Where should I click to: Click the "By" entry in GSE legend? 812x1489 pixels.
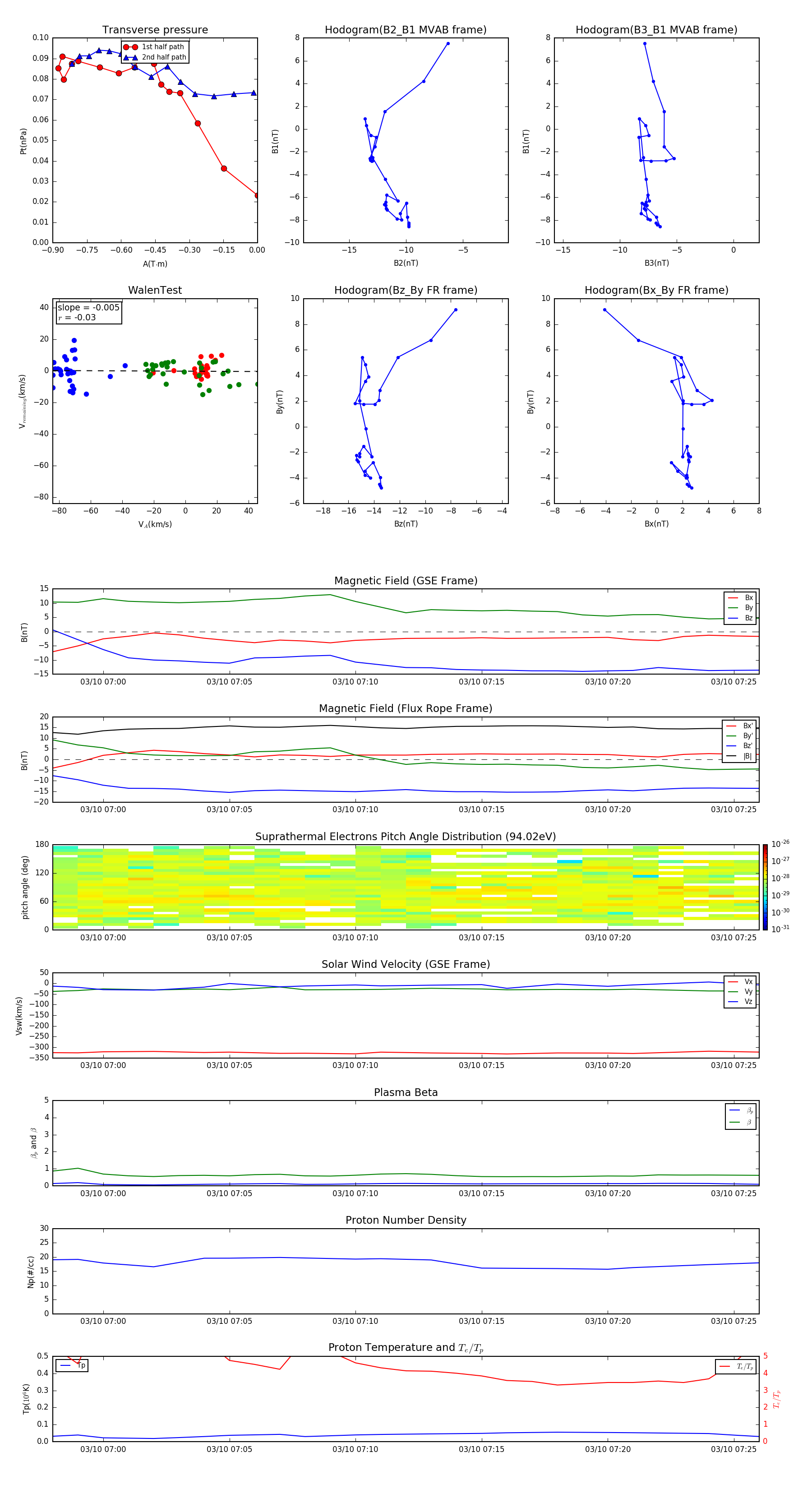pos(740,607)
